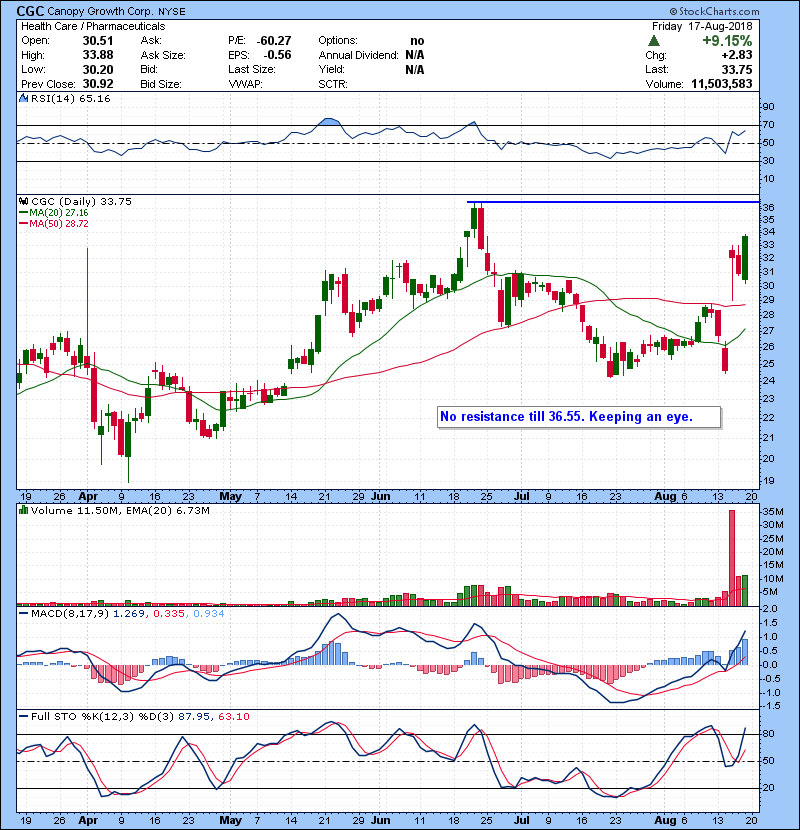Select the 'No resistance till 36.55' annotation box

tap(579, 416)
